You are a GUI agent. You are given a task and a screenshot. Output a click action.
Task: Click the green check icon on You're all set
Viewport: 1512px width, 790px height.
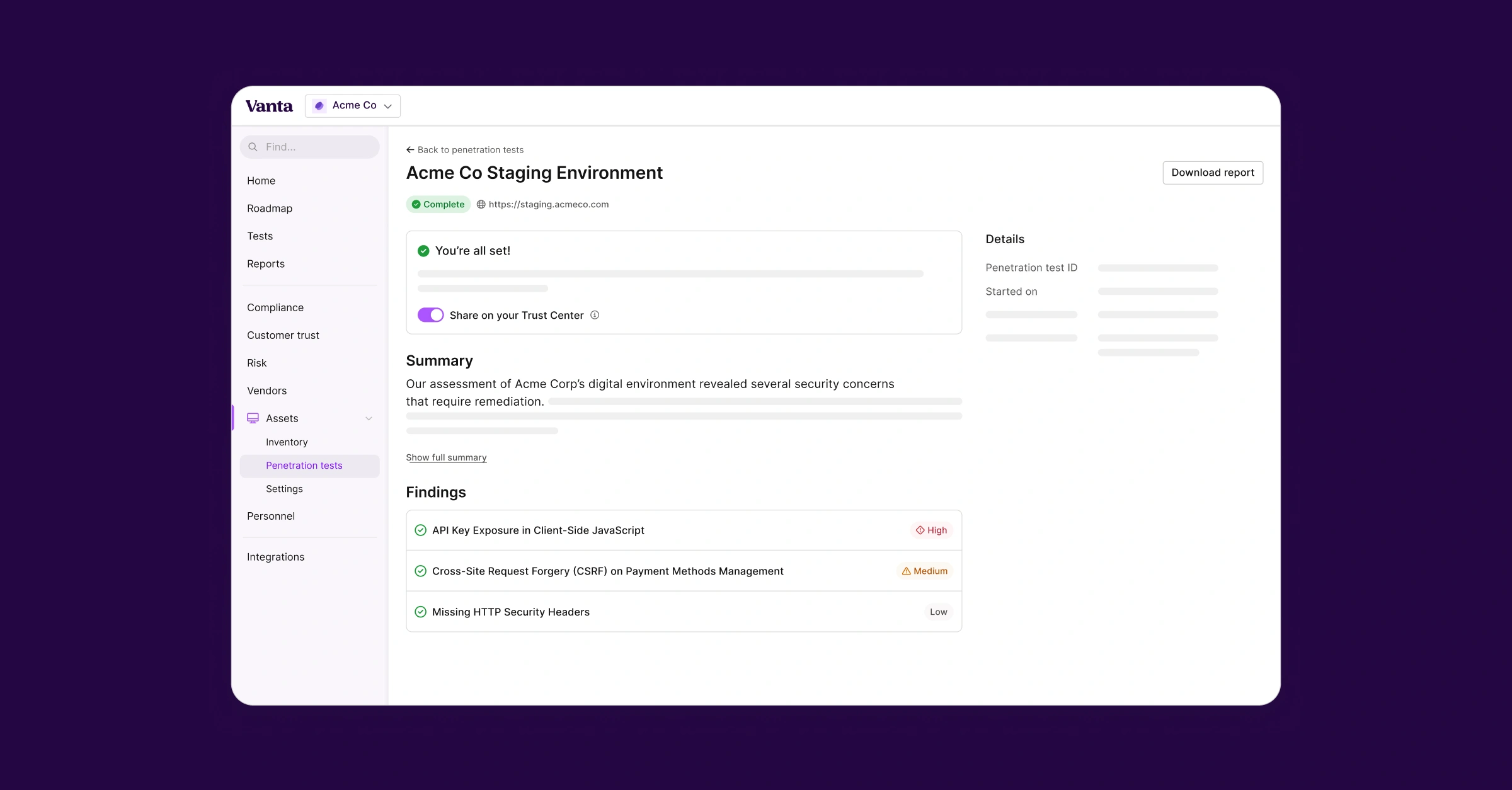tap(423, 250)
